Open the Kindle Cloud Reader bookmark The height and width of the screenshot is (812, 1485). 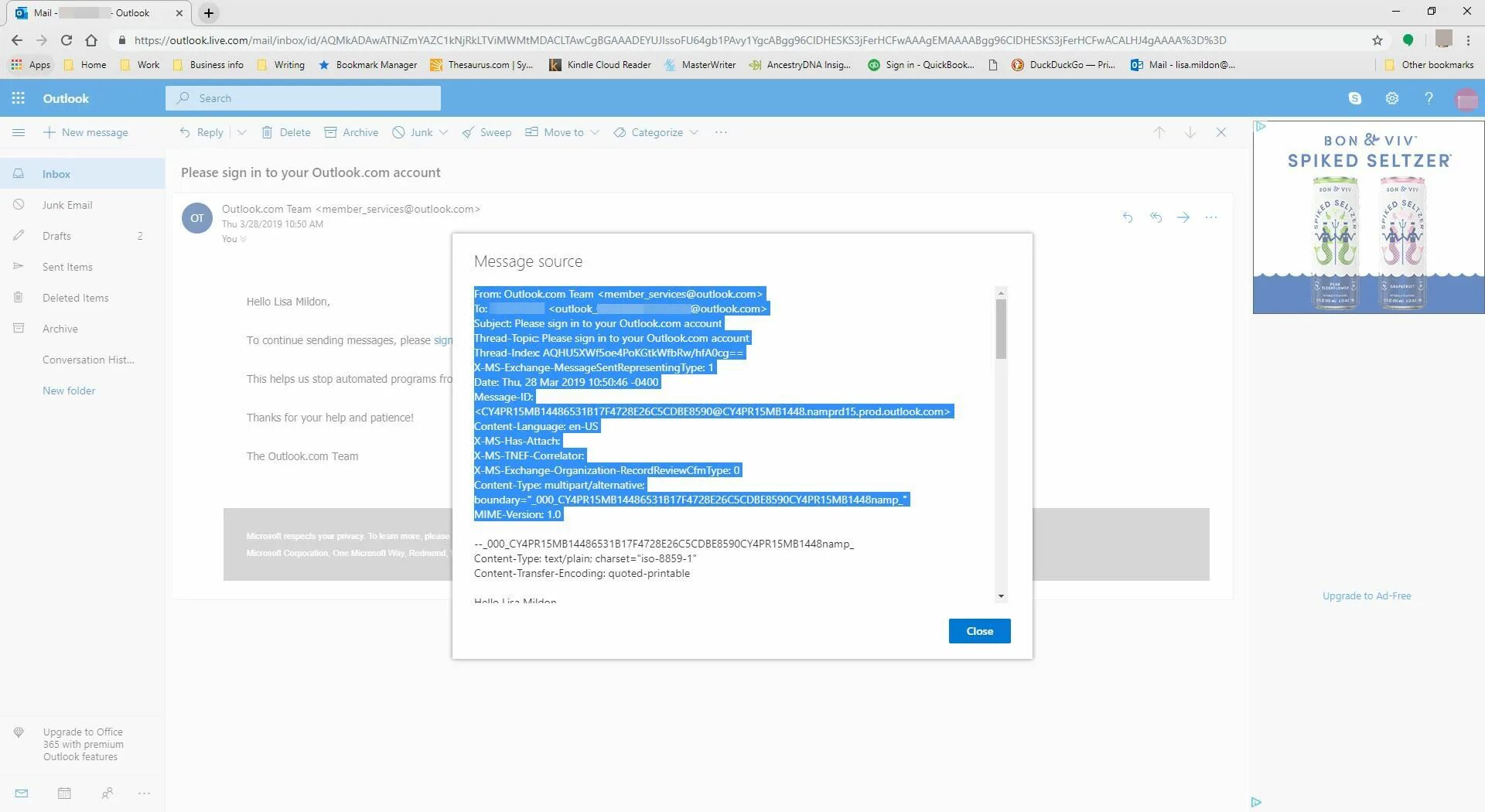tap(600, 65)
